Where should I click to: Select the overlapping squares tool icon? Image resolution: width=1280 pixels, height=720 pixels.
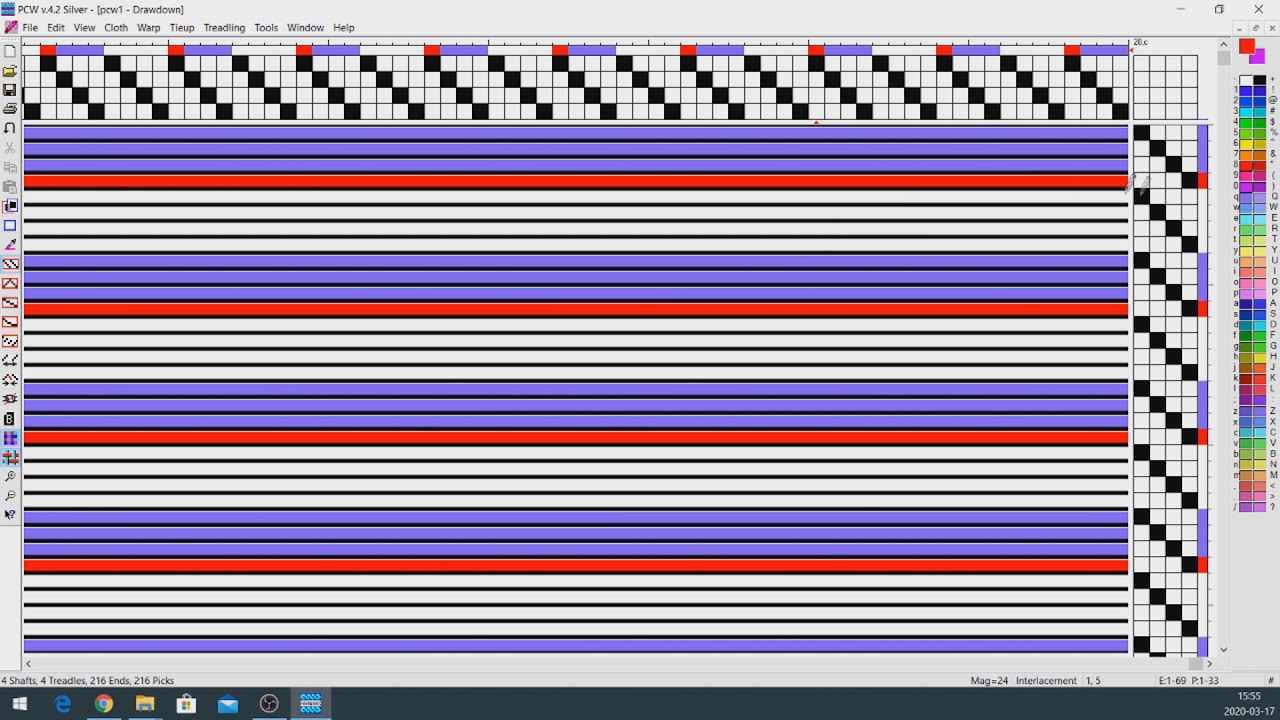pyautogui.click(x=10, y=206)
